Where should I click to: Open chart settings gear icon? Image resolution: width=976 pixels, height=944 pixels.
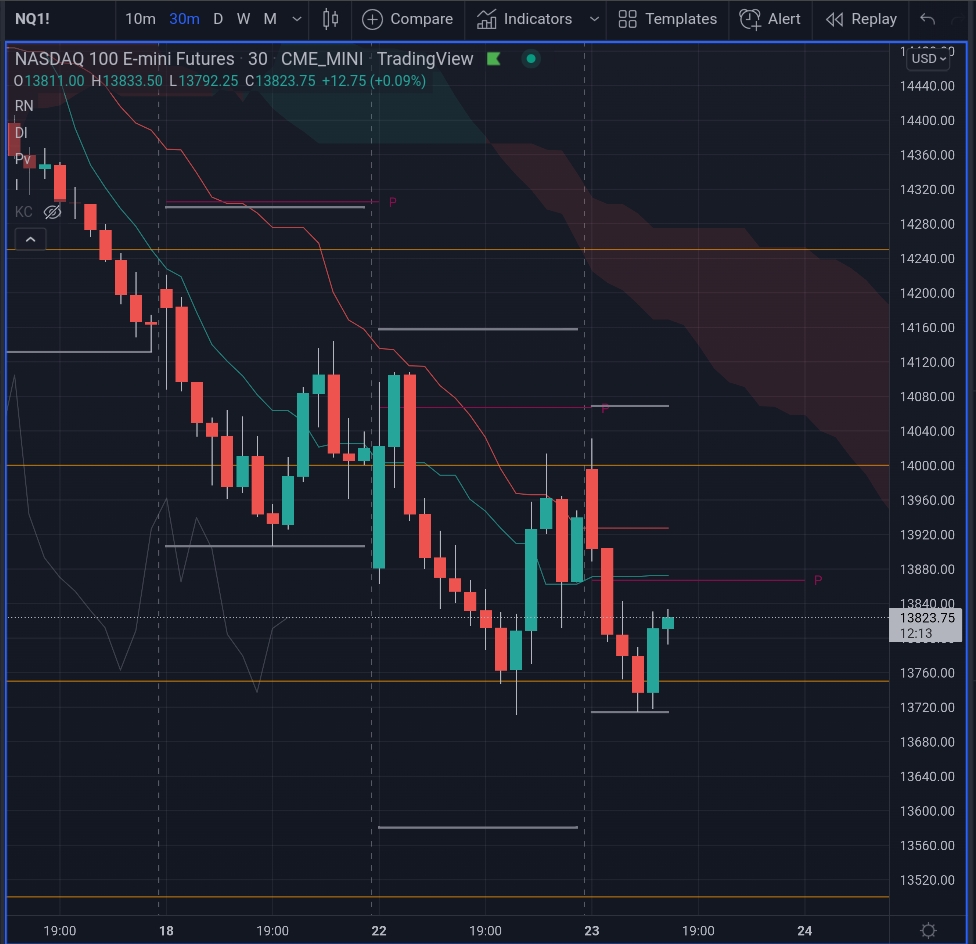(x=928, y=930)
